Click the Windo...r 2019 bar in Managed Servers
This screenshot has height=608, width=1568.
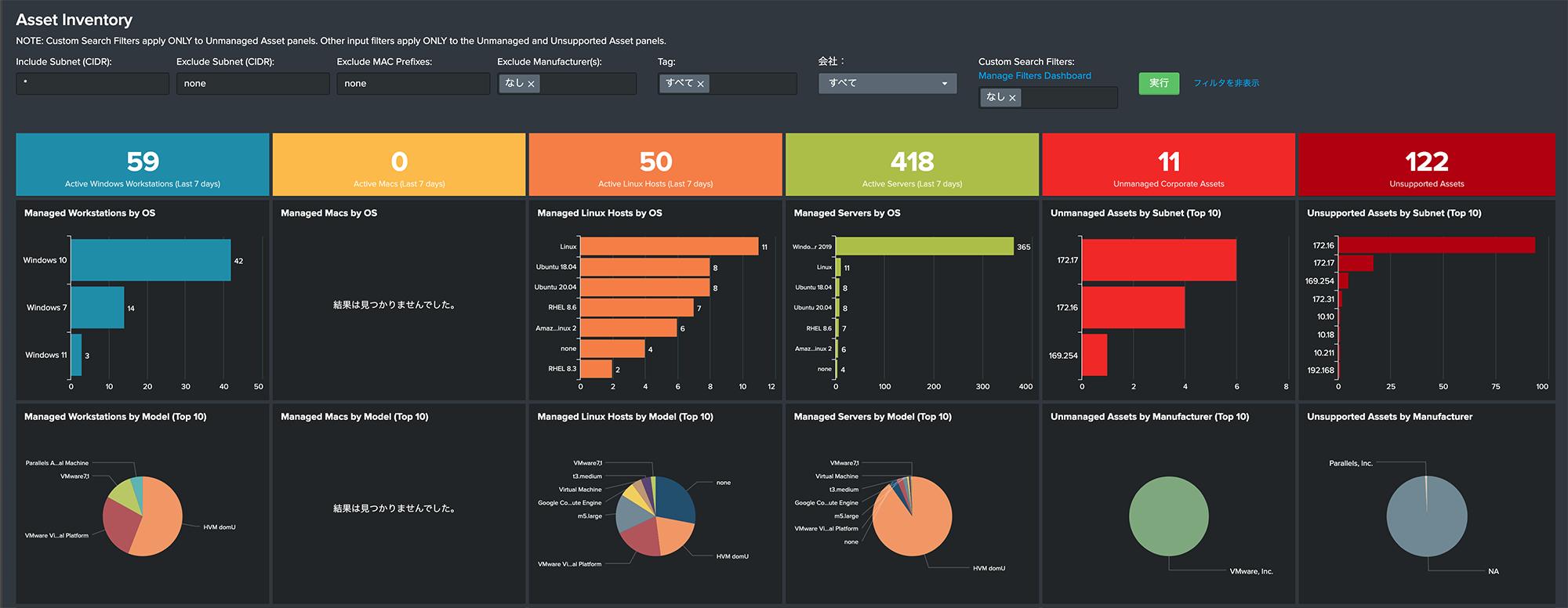924,247
